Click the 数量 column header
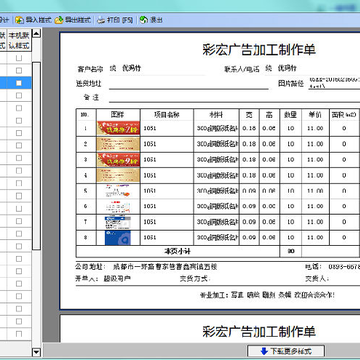This screenshot has width=360, height=360. 290,115
